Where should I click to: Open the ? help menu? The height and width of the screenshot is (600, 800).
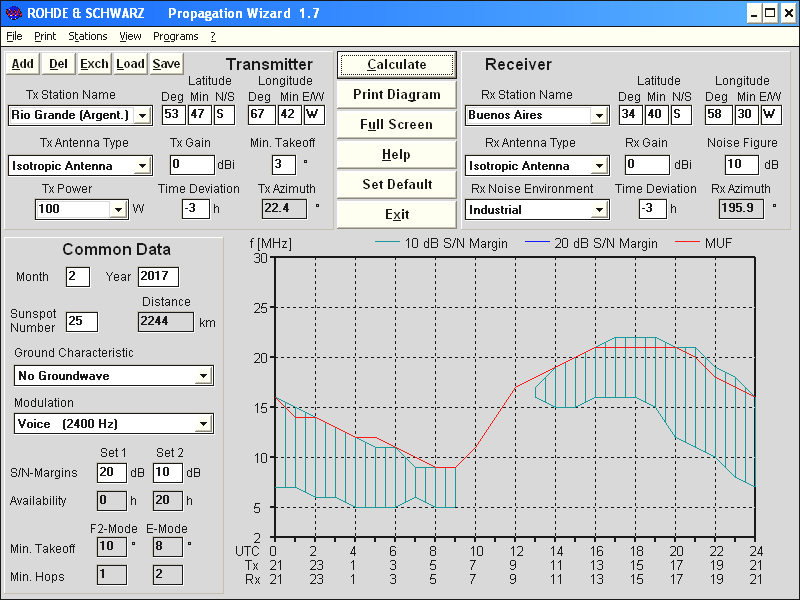(x=213, y=36)
